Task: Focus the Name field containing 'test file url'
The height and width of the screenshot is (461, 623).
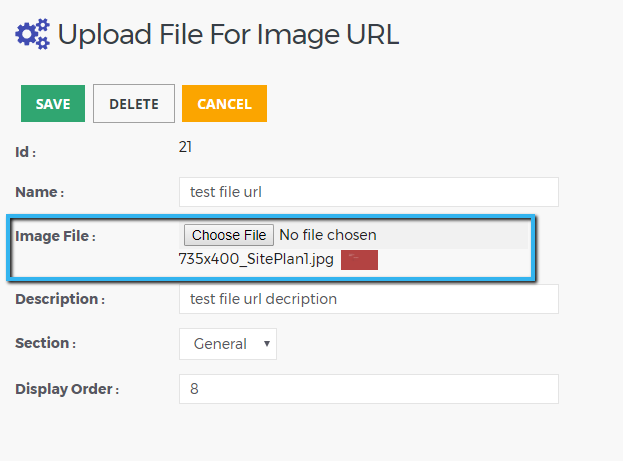Action: pyautogui.click(x=369, y=192)
